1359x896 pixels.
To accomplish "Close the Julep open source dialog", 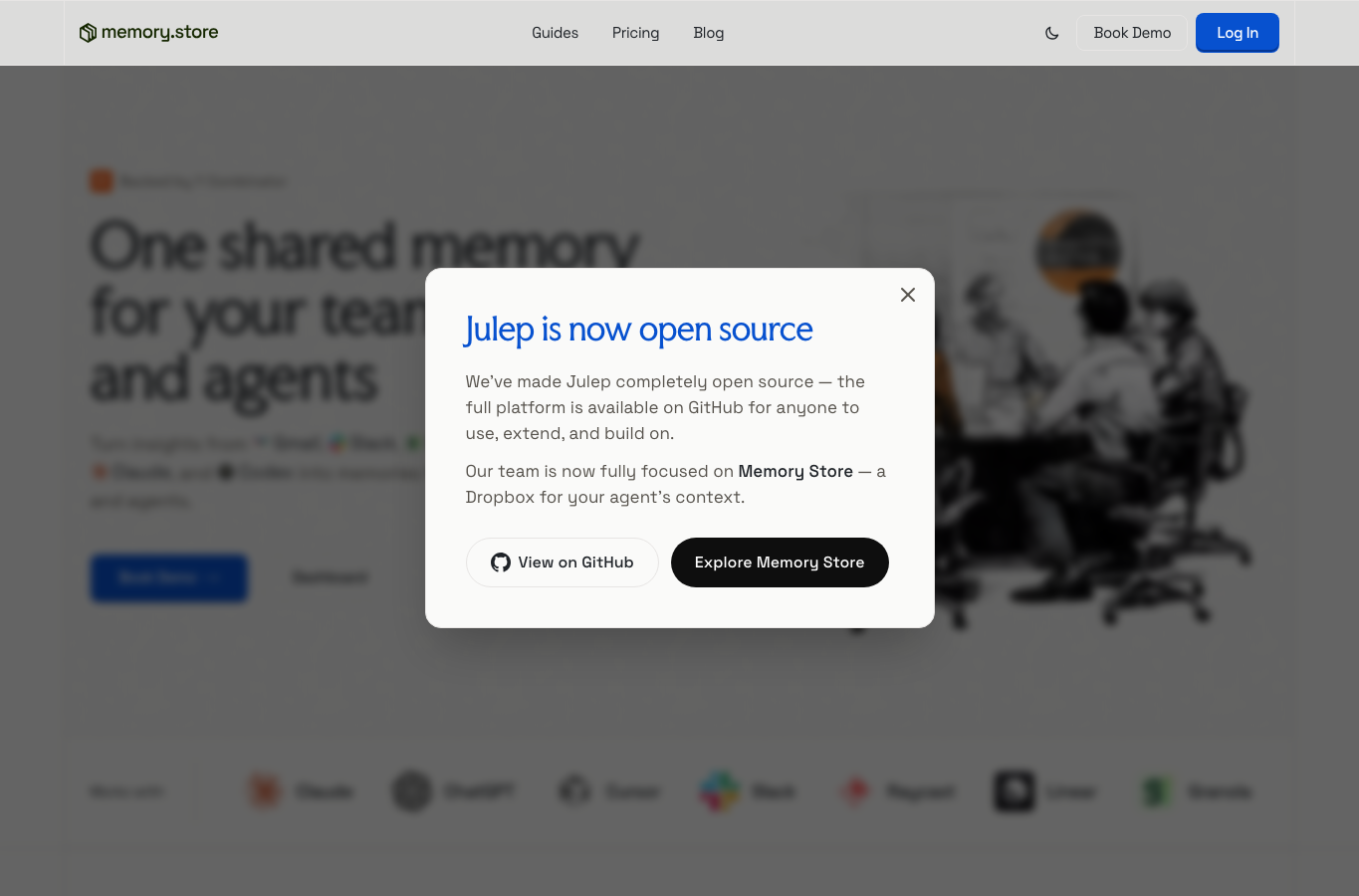I will (907, 295).
